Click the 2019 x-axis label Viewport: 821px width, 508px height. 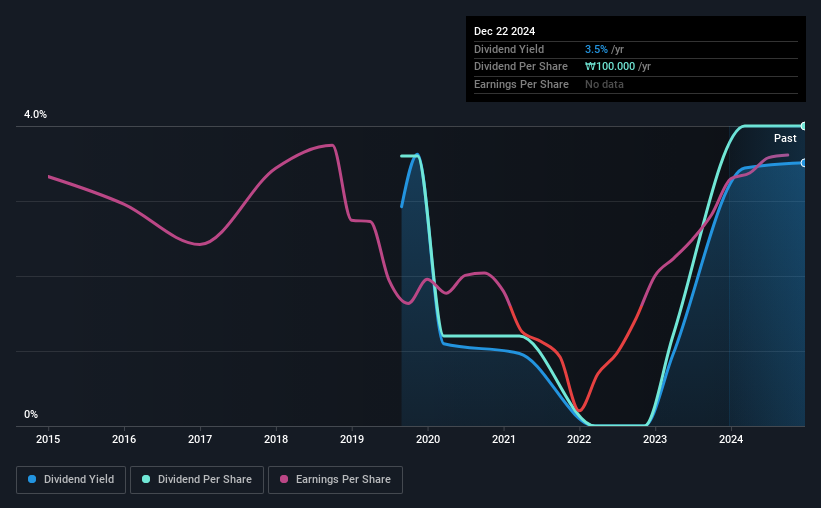click(x=352, y=439)
